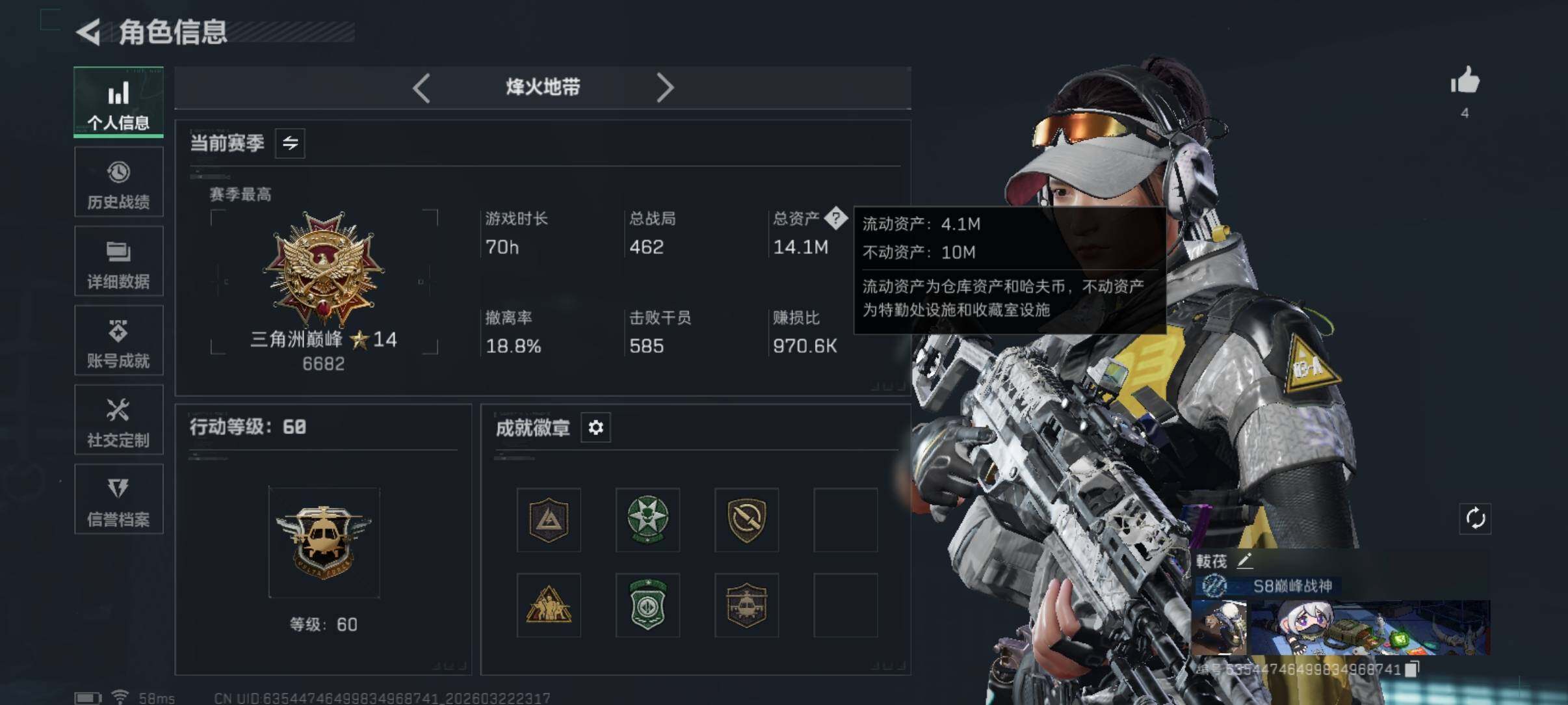Viewport: 1568px width, 705px height.
Task: Select the green skull star achievement badge
Action: 647,520
